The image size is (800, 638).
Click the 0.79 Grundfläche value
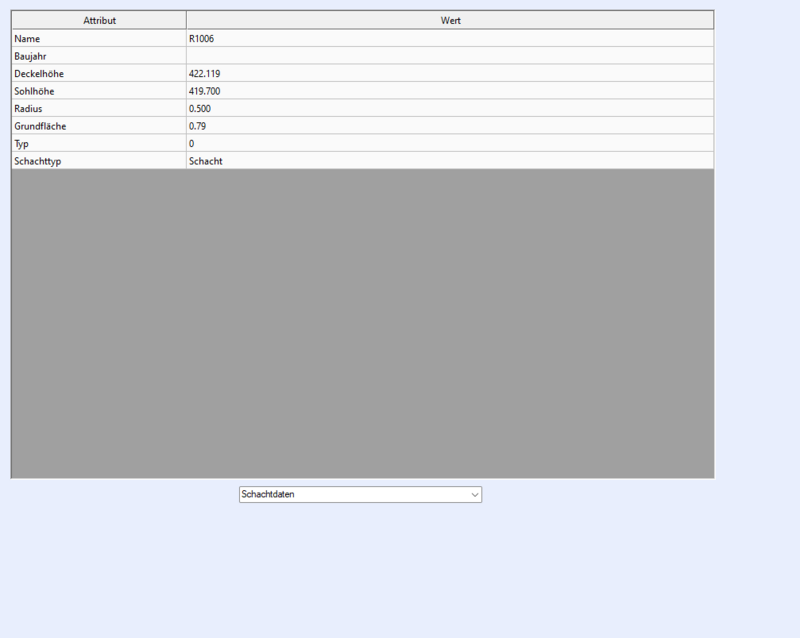(450, 126)
